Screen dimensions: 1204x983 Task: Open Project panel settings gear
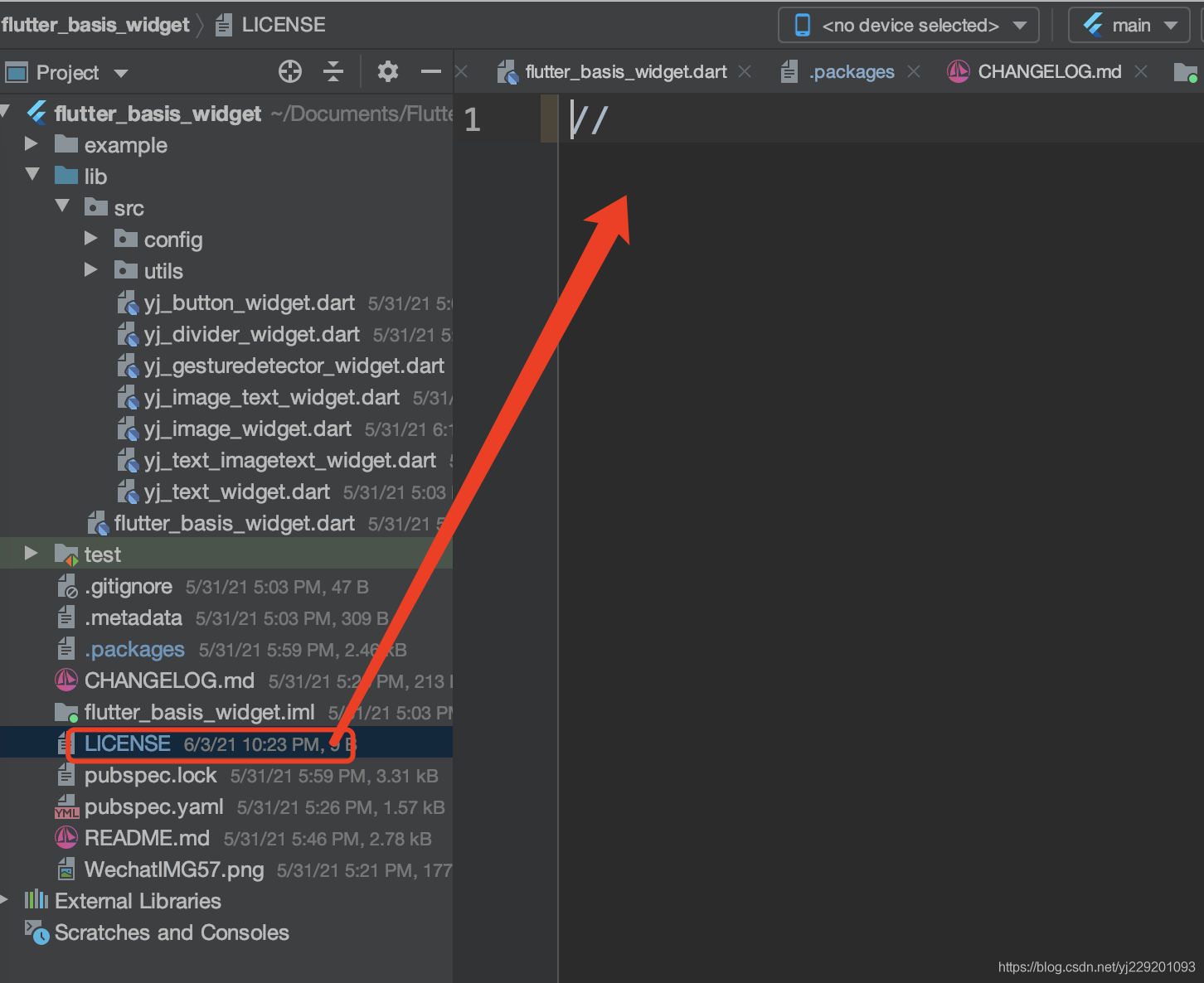coord(388,72)
